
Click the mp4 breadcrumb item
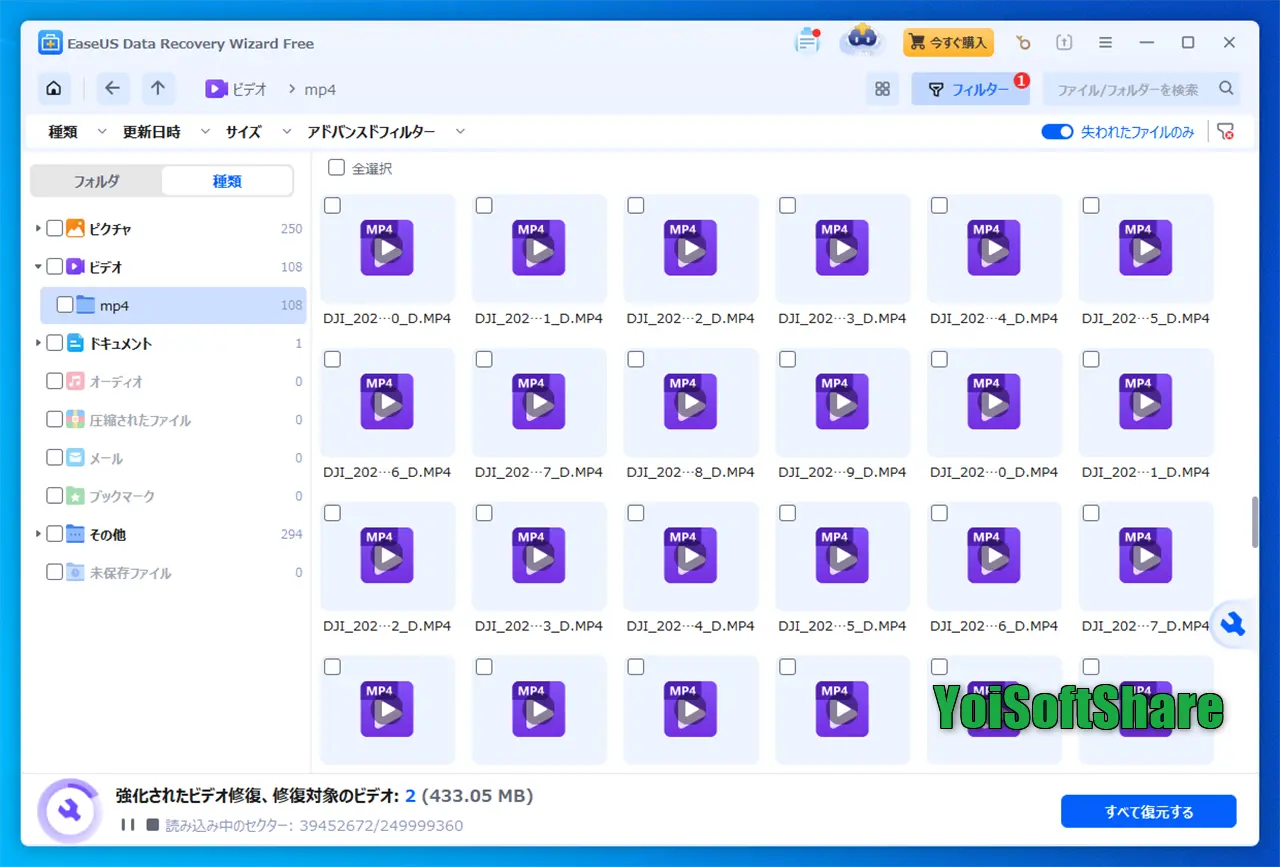pos(320,90)
